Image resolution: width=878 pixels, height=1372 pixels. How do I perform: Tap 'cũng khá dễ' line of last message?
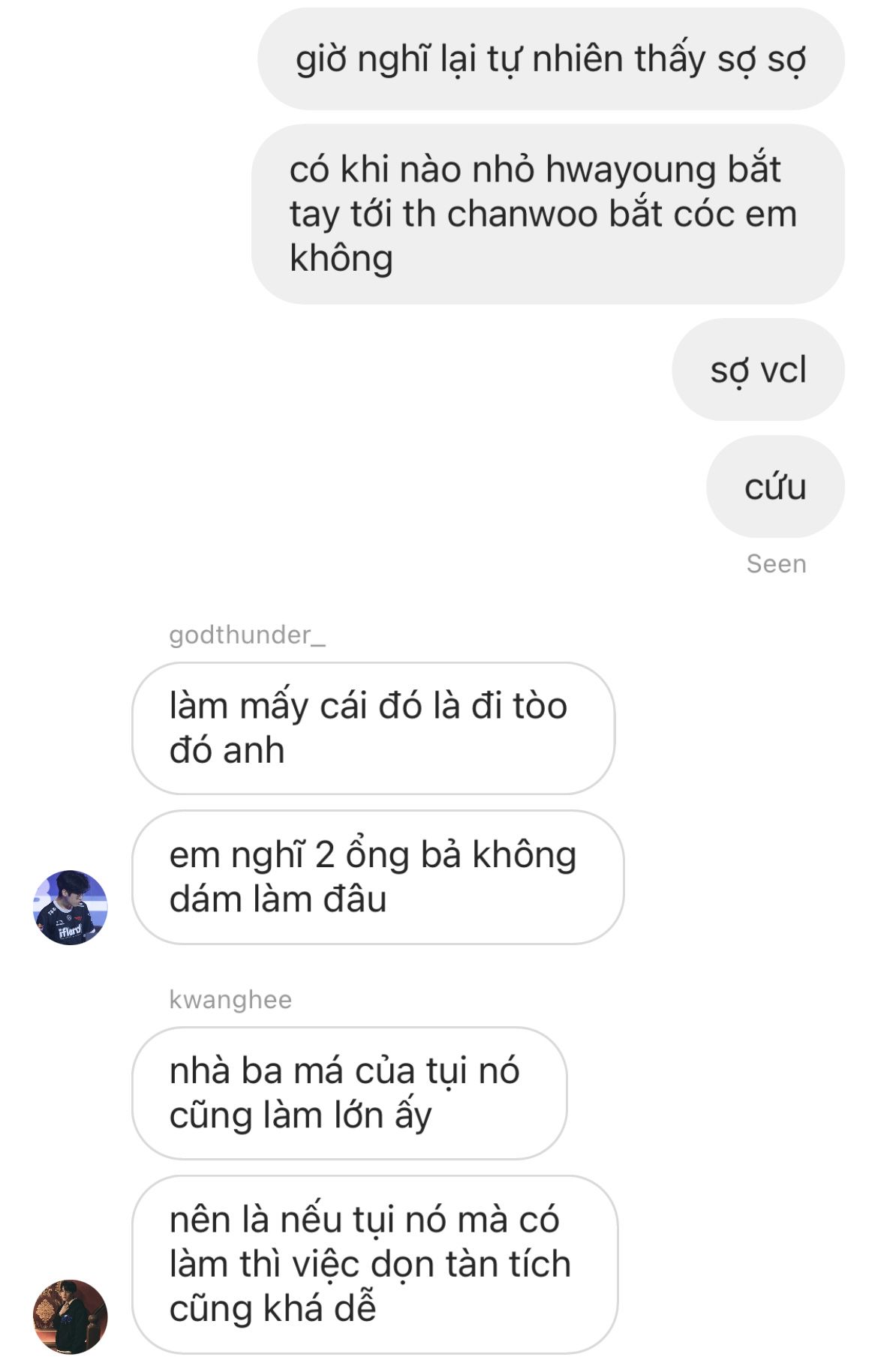pos(272,1308)
